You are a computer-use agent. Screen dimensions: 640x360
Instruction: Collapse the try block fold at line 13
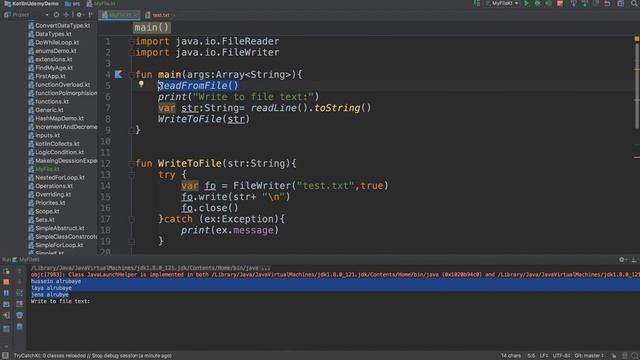[x=131, y=175]
